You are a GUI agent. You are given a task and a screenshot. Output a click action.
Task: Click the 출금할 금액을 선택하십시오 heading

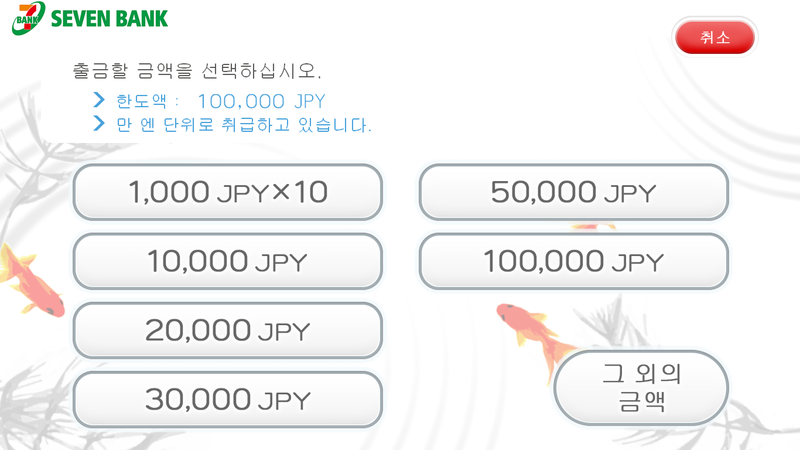coord(197,70)
